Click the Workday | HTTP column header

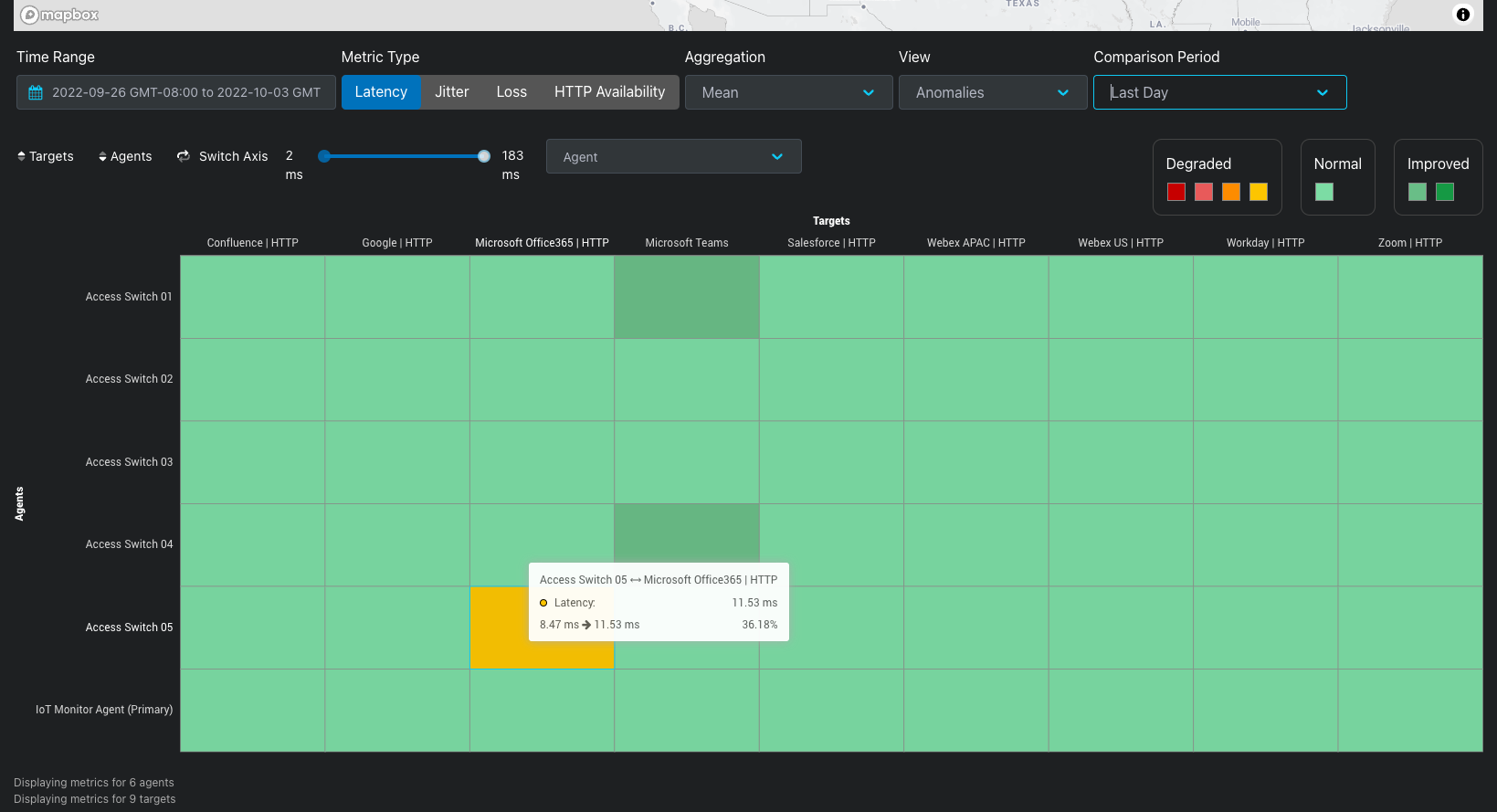coord(1266,243)
